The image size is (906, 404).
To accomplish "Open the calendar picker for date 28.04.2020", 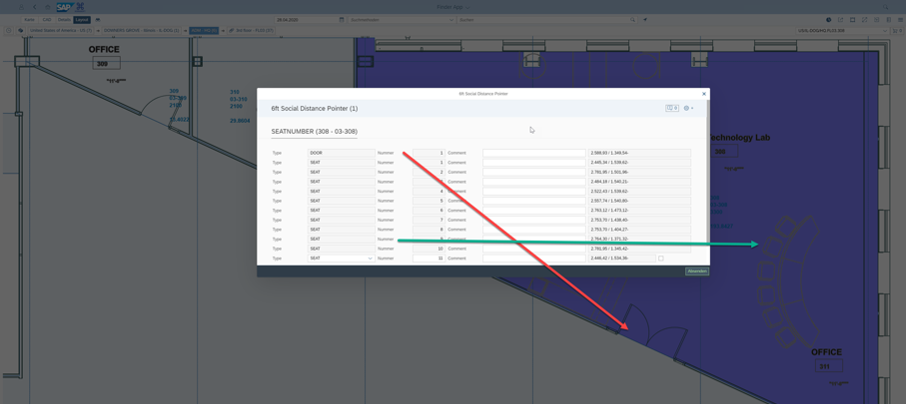I will [x=341, y=20].
